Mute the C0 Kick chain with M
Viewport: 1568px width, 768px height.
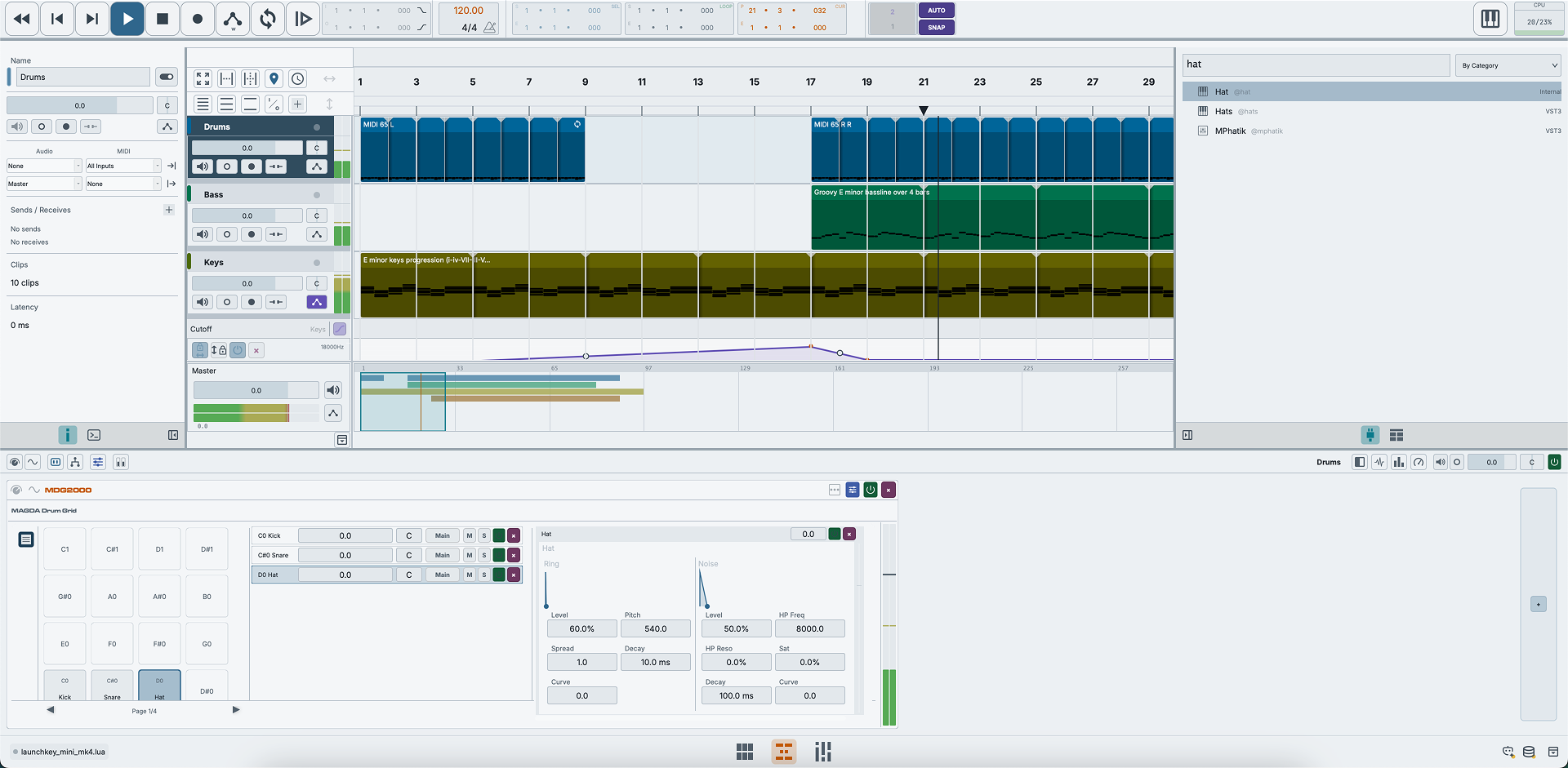tap(470, 535)
